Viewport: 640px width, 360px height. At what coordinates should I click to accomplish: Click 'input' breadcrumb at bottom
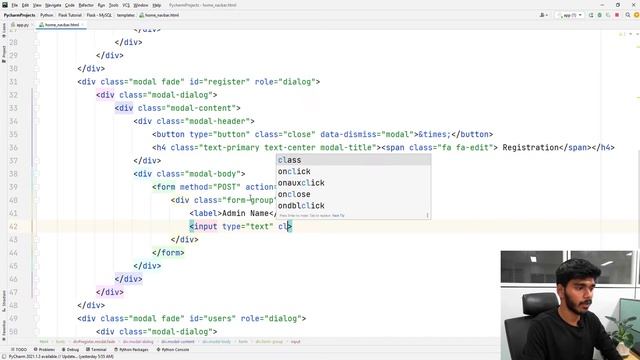coord(296,342)
